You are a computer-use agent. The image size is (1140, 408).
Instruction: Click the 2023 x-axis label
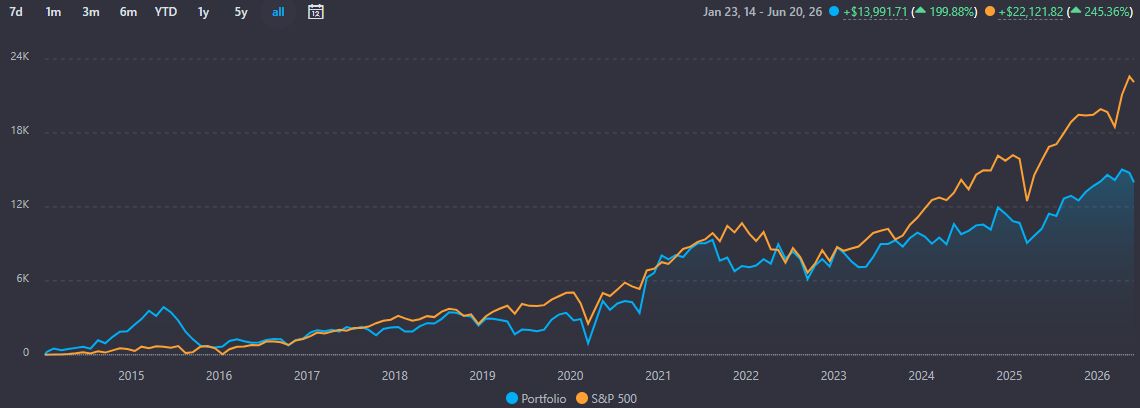tap(833, 376)
